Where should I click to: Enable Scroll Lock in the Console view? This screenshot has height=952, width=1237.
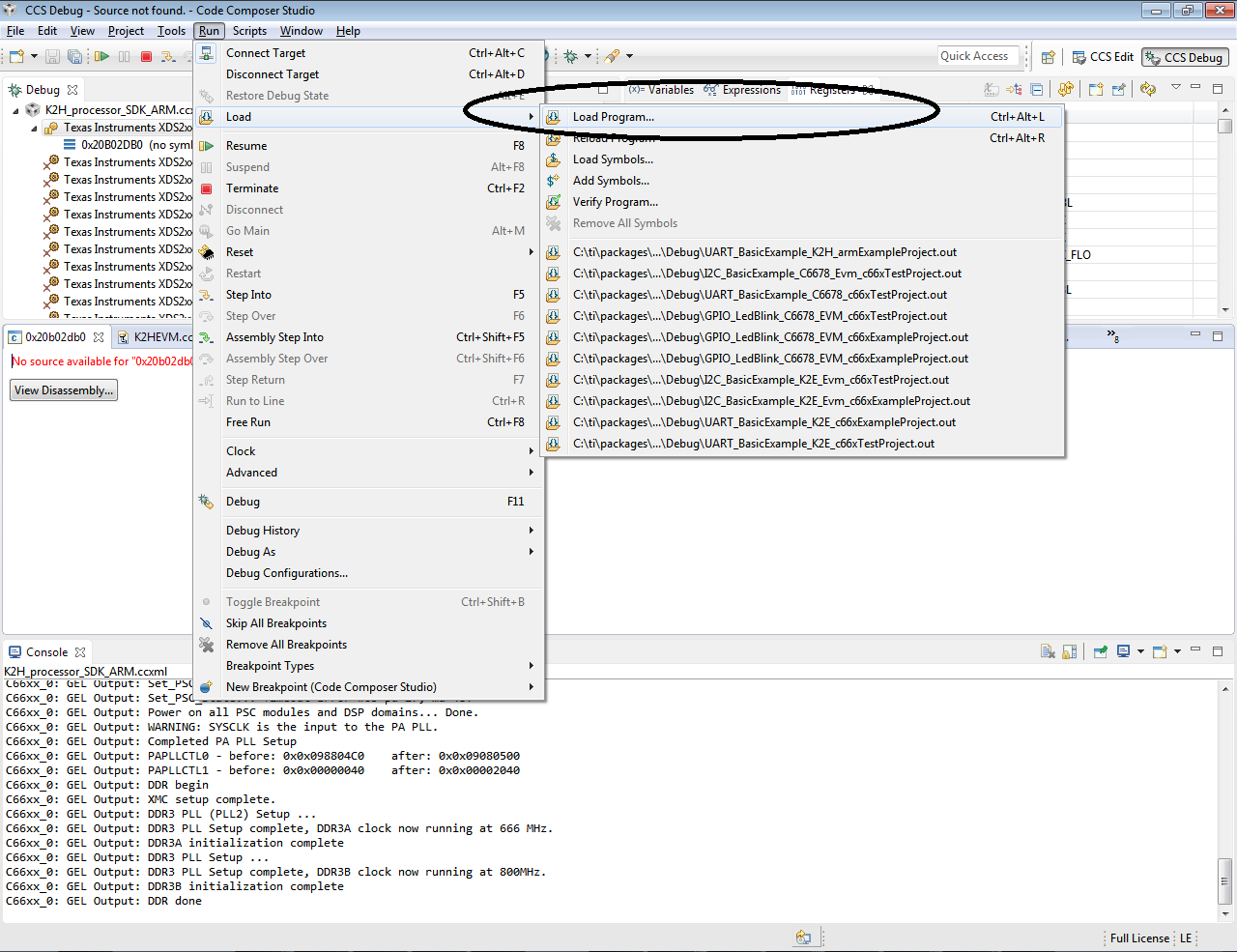1069,651
